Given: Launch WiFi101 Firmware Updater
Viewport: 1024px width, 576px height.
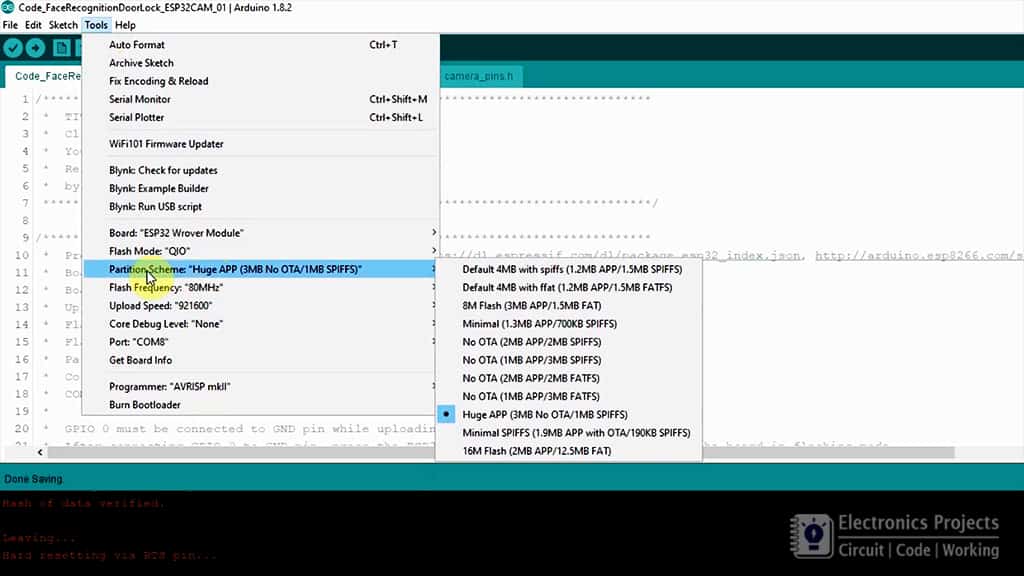Looking at the screenshot, I should [261, 144].
